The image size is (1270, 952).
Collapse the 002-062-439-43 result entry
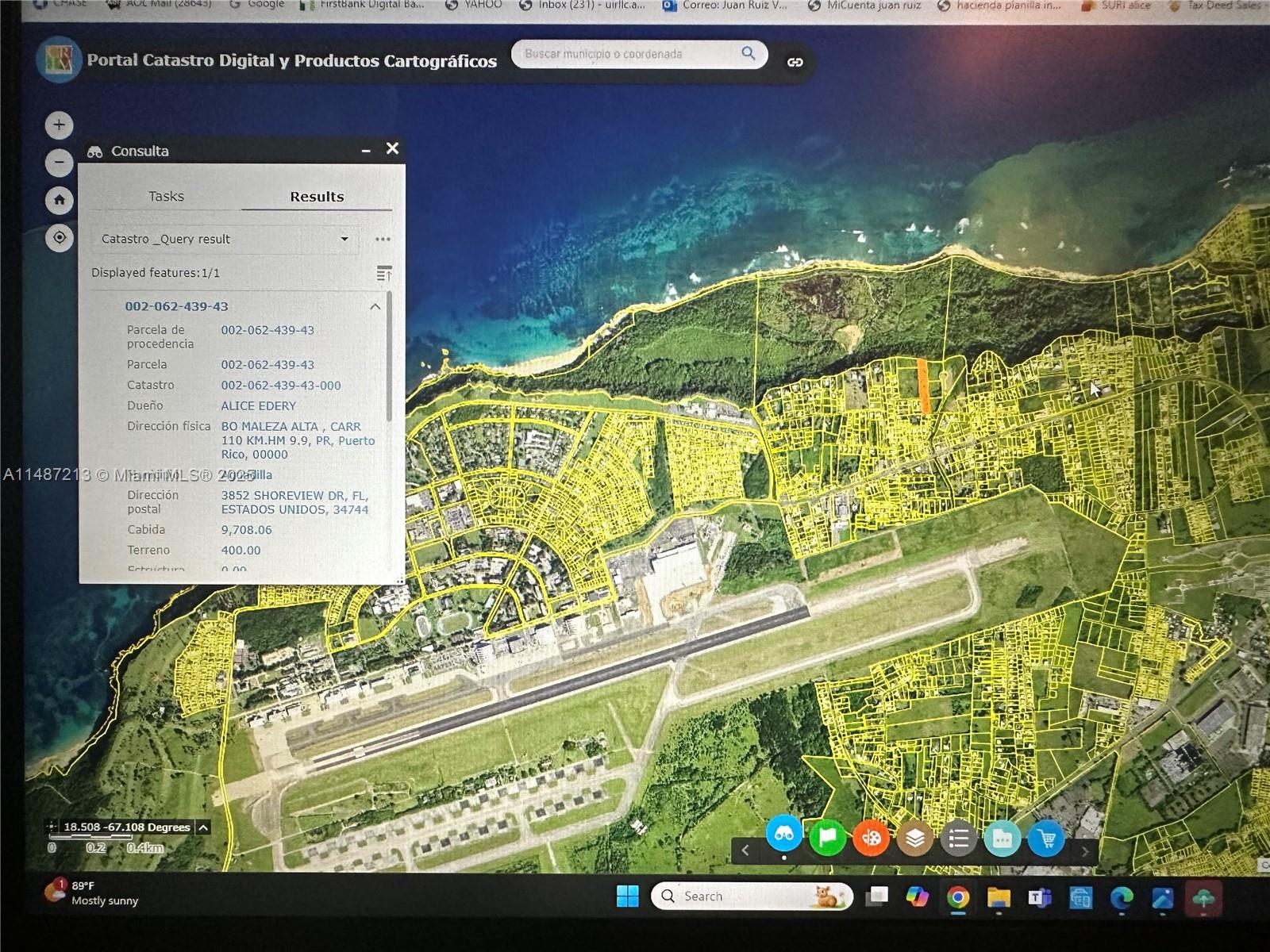[x=375, y=306]
